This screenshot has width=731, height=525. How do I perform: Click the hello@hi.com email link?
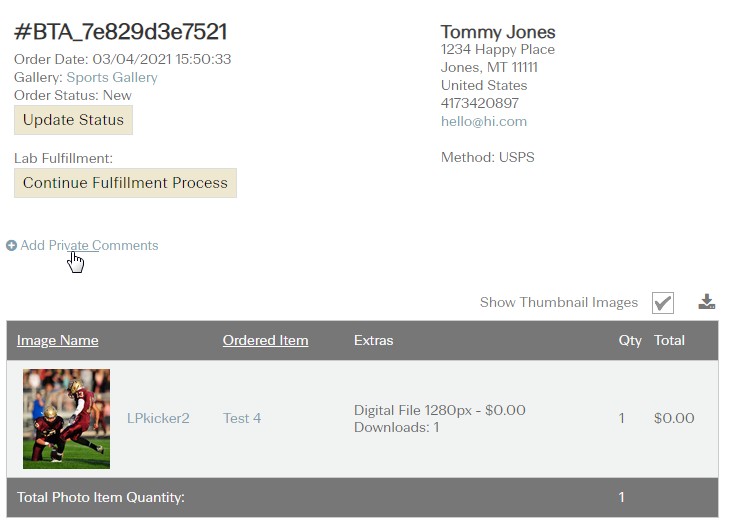click(484, 121)
